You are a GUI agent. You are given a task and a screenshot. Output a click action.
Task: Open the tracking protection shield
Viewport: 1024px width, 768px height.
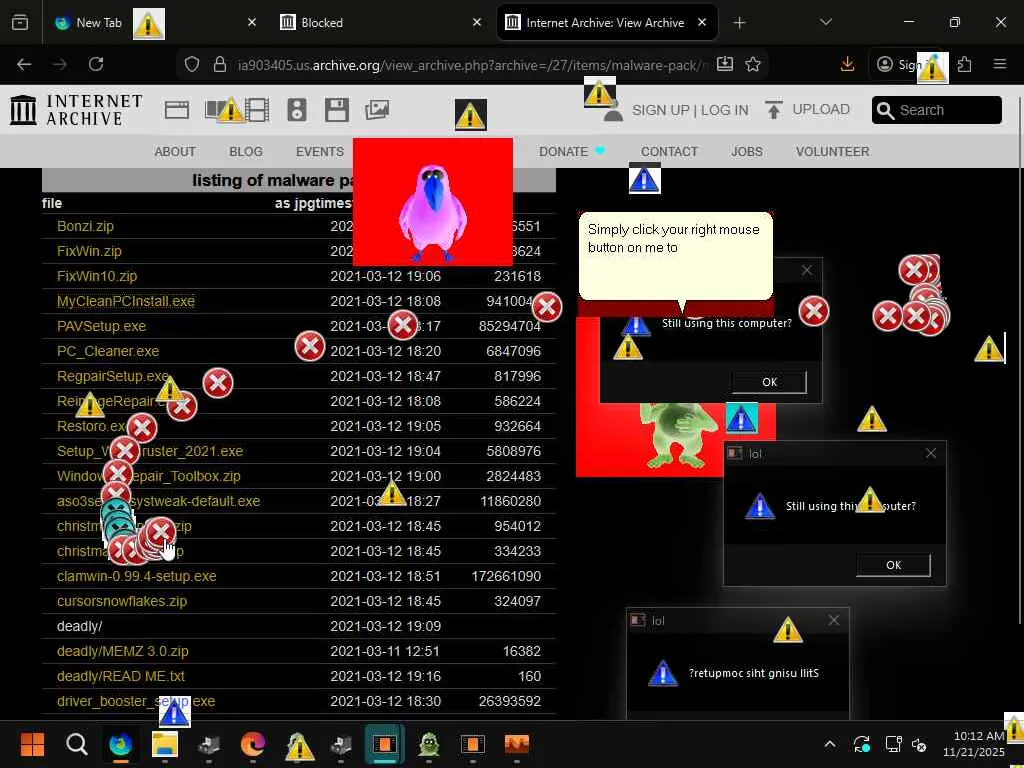coord(191,64)
